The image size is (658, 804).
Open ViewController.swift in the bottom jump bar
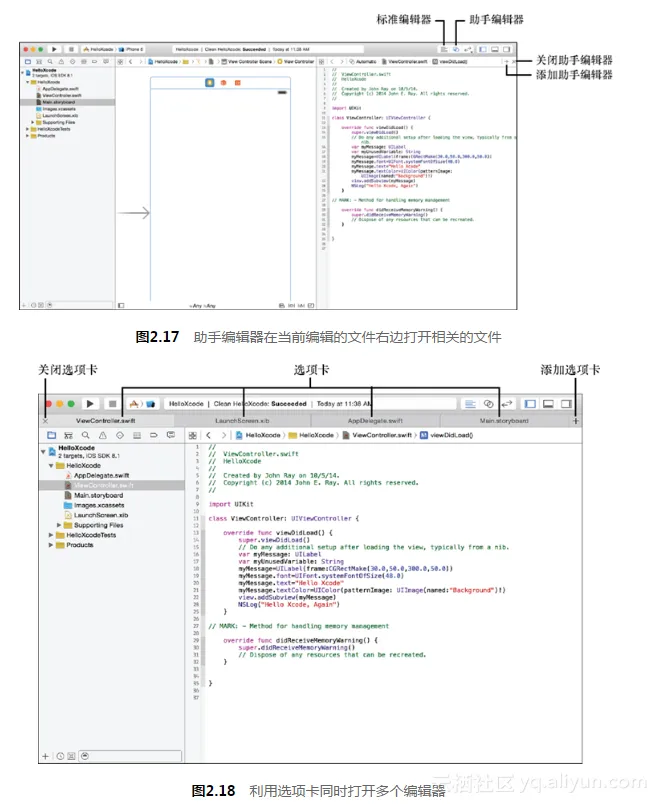tap(377, 435)
